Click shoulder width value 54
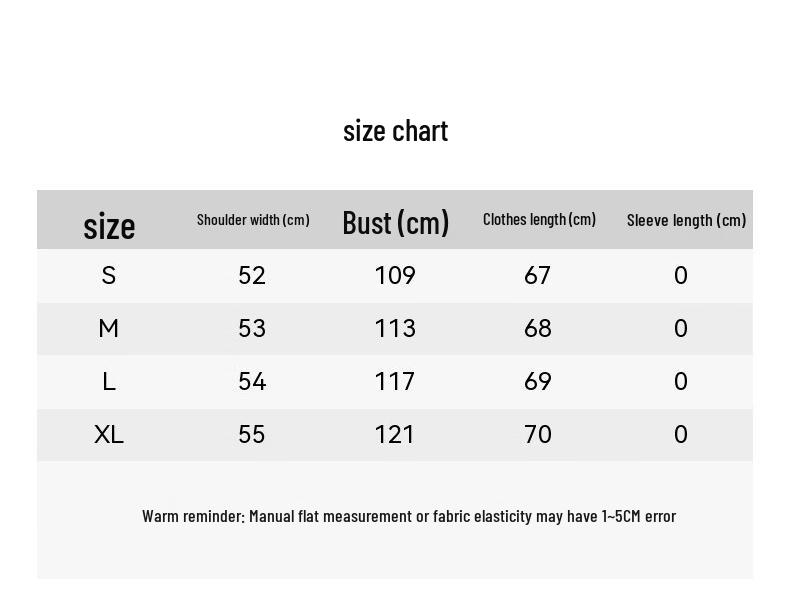The image size is (790, 593). 252,381
